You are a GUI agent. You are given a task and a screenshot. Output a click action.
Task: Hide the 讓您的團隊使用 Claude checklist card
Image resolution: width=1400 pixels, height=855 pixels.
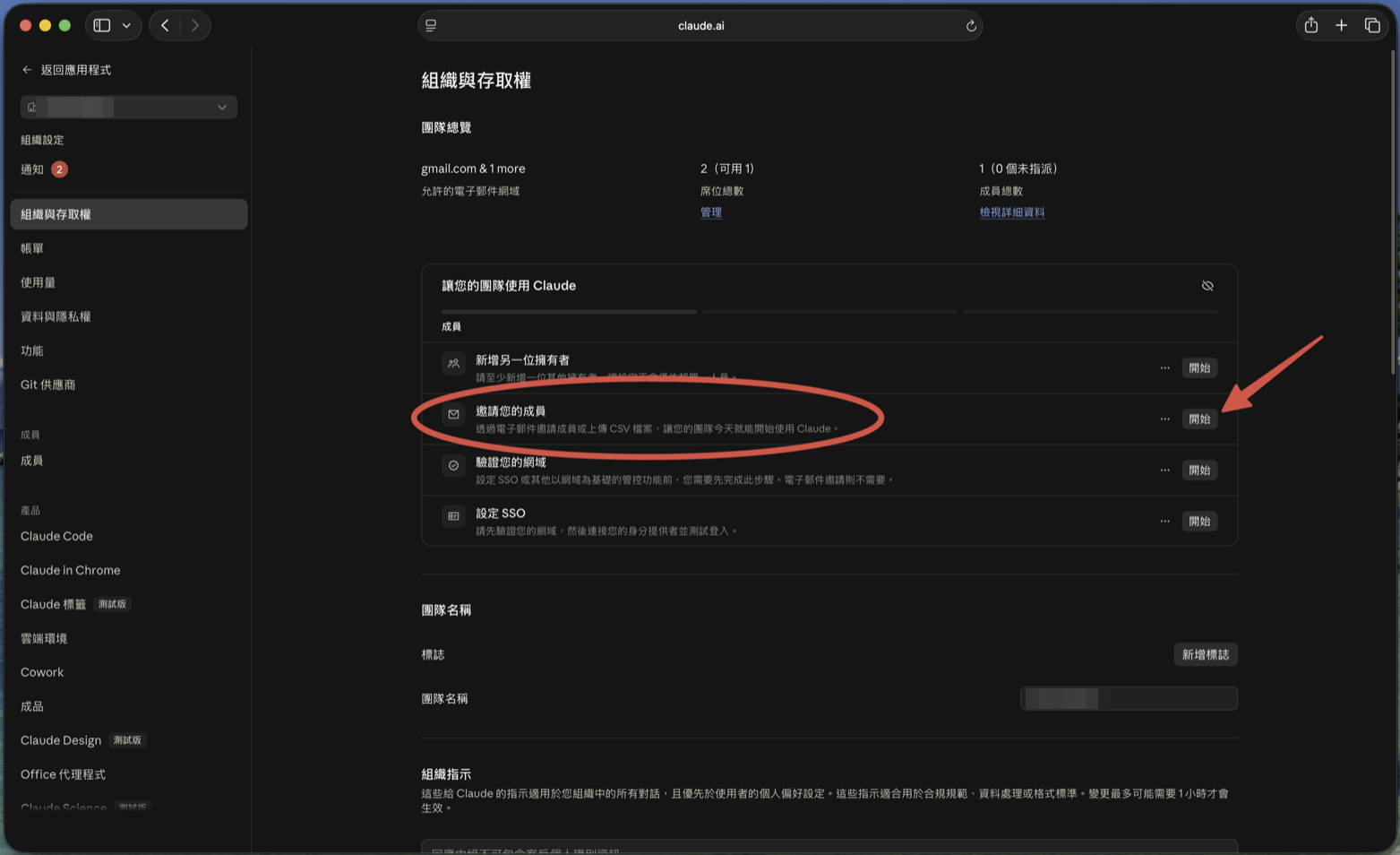[1207, 286]
